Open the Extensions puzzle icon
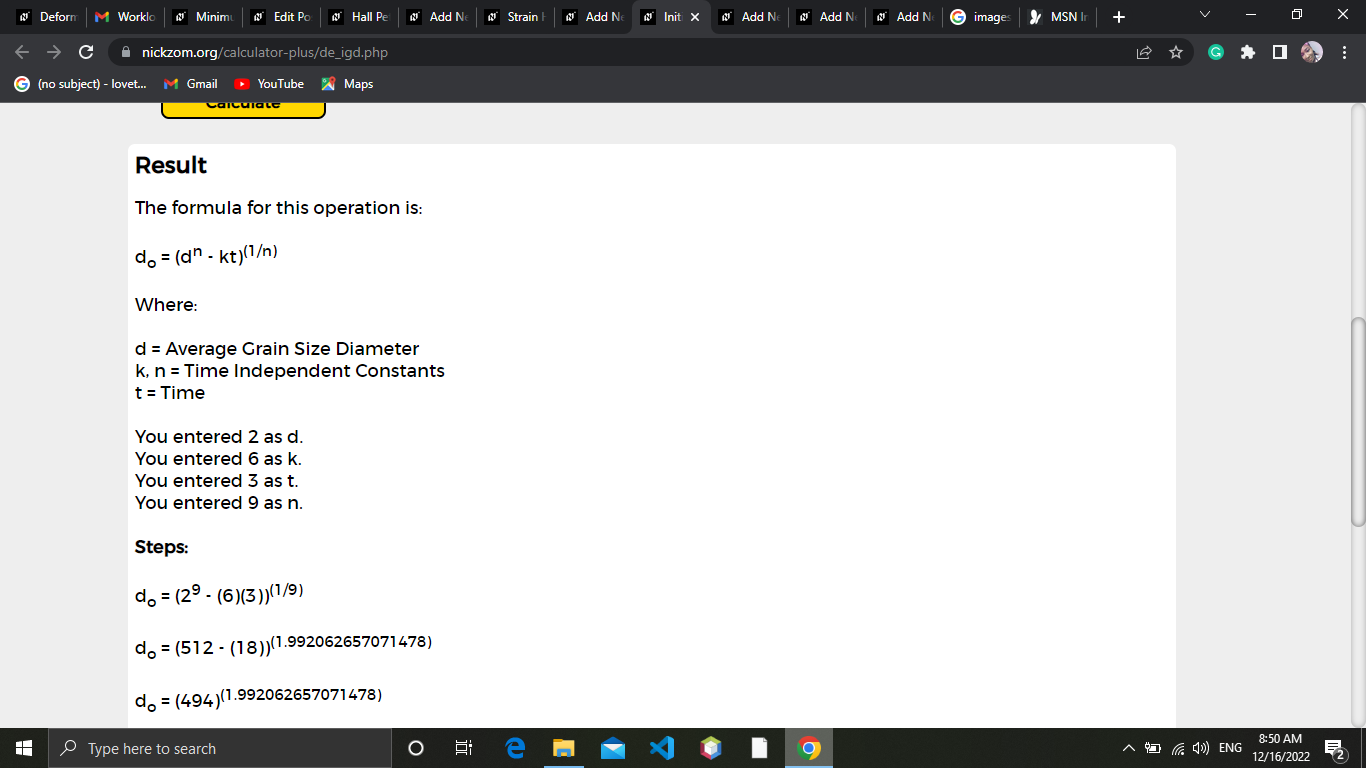The width and height of the screenshot is (1366, 768). tap(1248, 52)
